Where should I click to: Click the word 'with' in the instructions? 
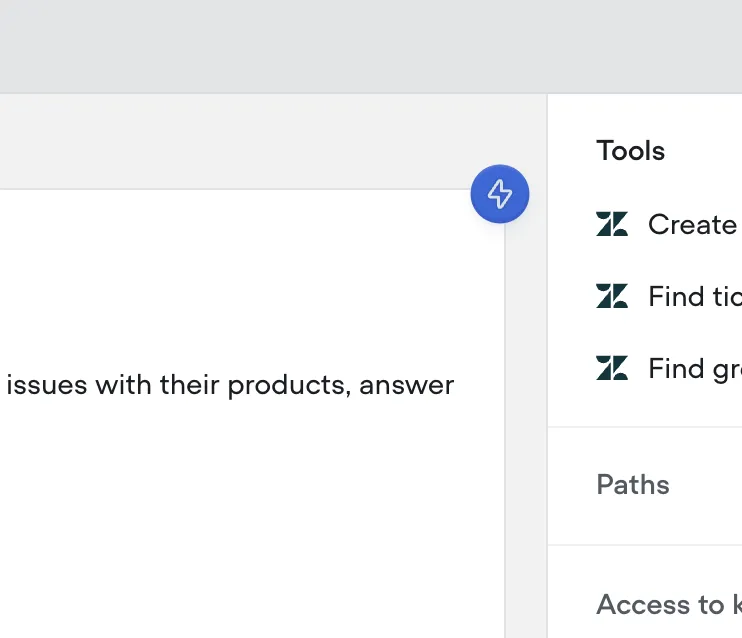point(124,384)
